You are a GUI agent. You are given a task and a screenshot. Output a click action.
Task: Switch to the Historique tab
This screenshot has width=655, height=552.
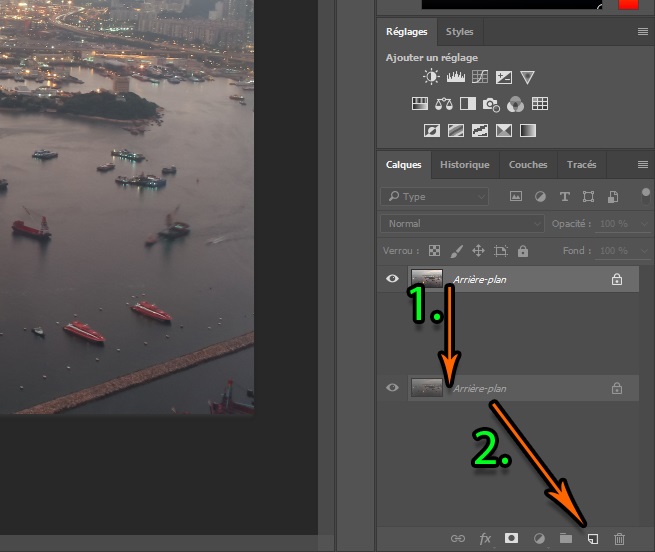[465, 165]
